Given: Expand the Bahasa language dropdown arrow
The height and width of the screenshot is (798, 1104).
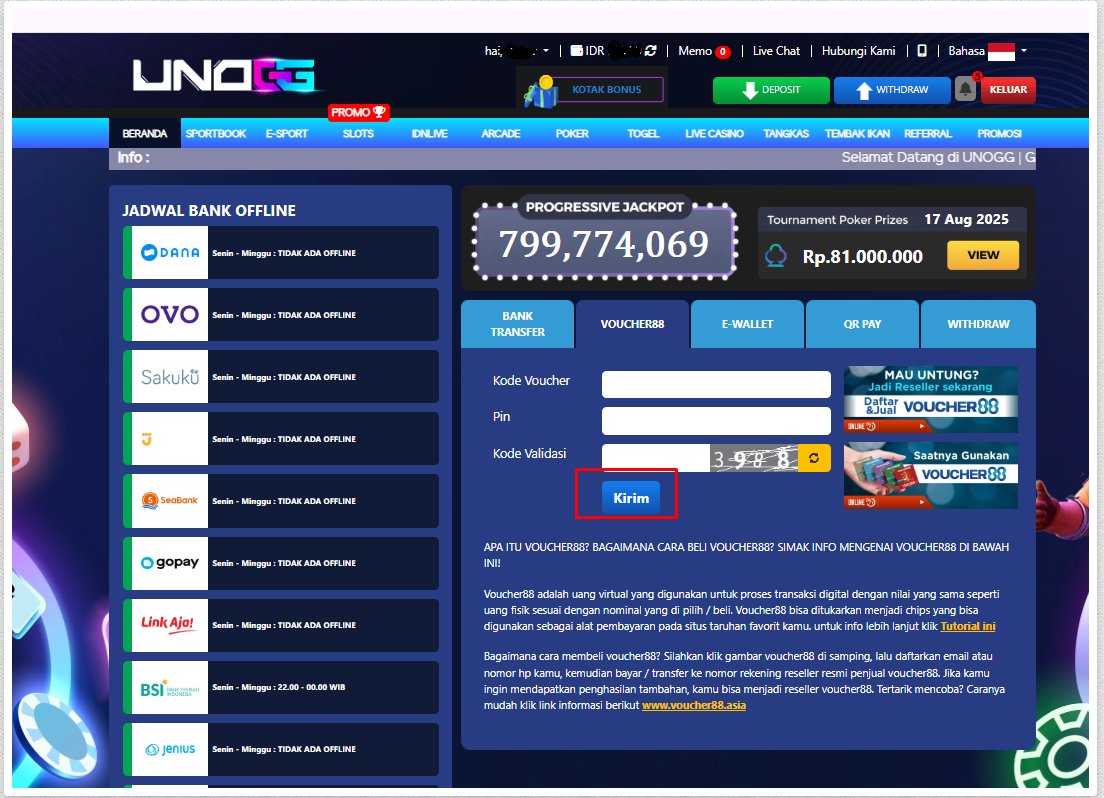Looking at the screenshot, I should pos(1024,51).
